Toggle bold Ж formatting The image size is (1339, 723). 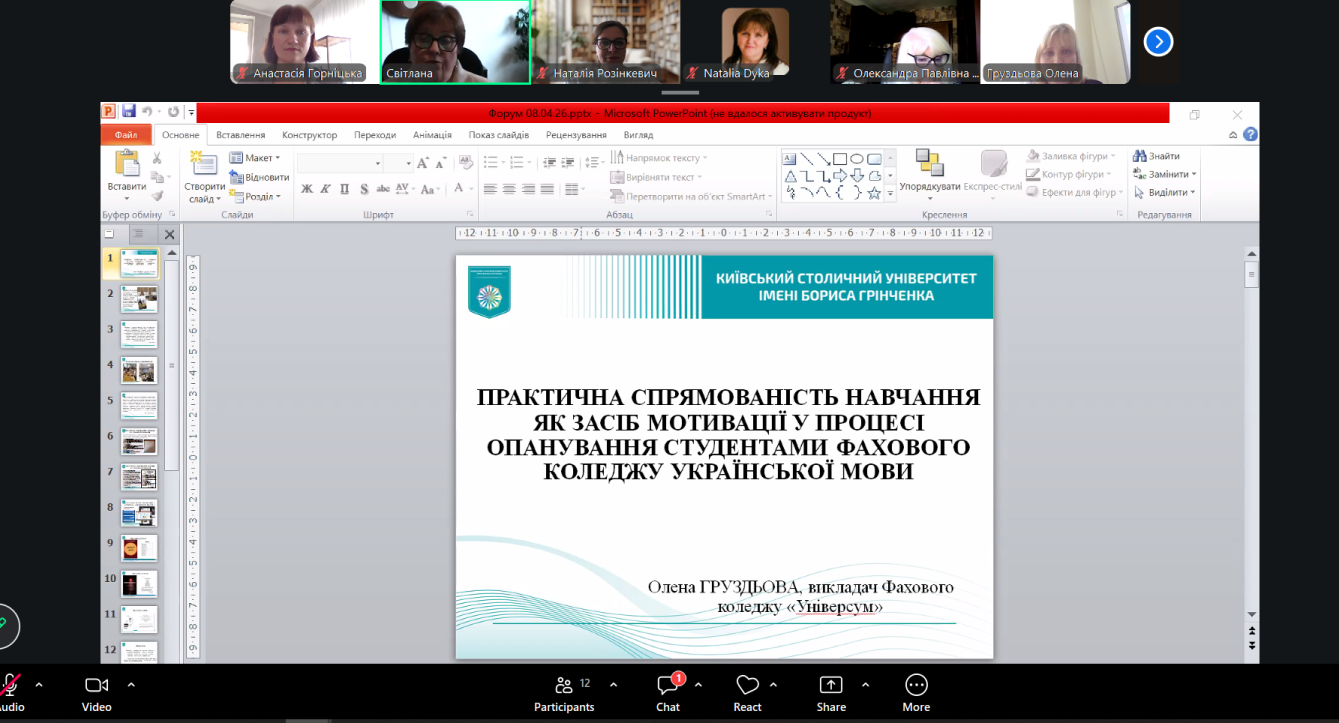(x=307, y=189)
